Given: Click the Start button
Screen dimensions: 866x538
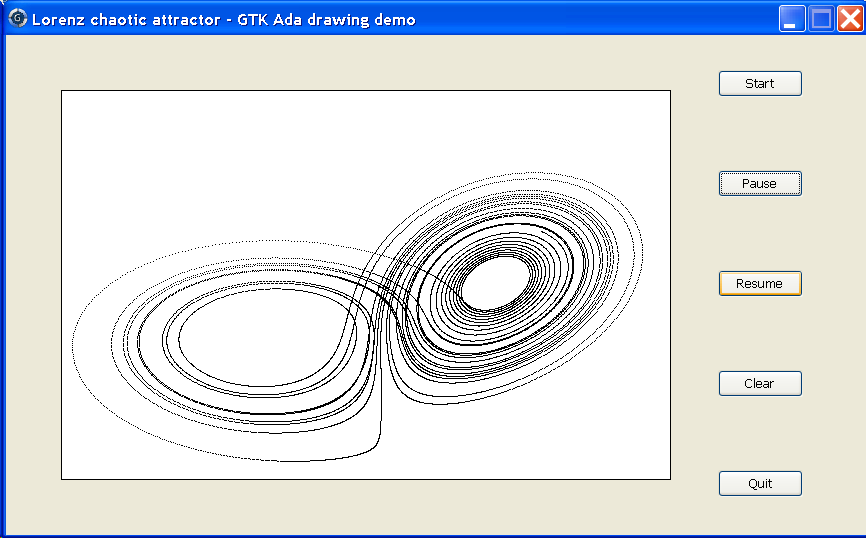Looking at the screenshot, I should click(x=760, y=83).
